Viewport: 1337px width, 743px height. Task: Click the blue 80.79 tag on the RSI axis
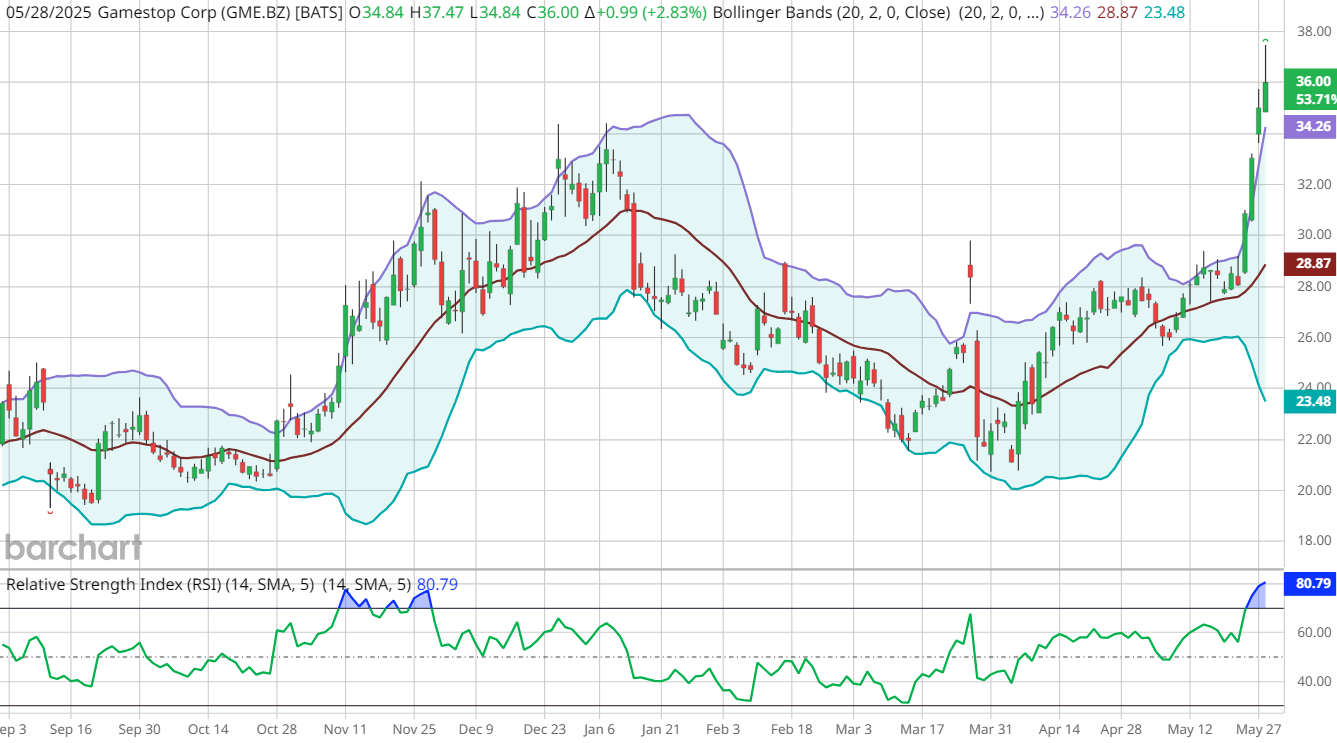tap(1312, 583)
